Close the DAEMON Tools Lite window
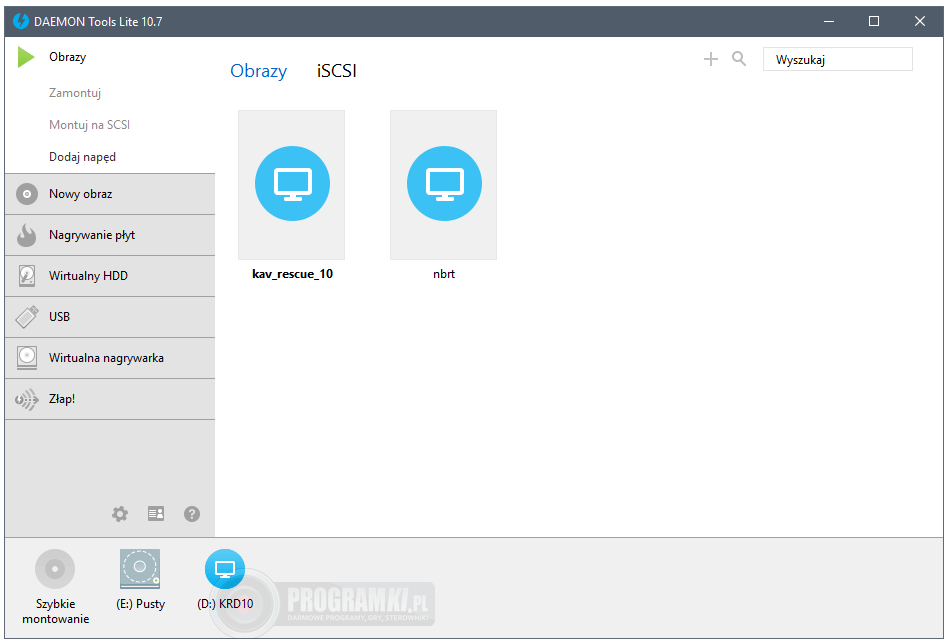This screenshot has width=947, height=641. (920, 21)
